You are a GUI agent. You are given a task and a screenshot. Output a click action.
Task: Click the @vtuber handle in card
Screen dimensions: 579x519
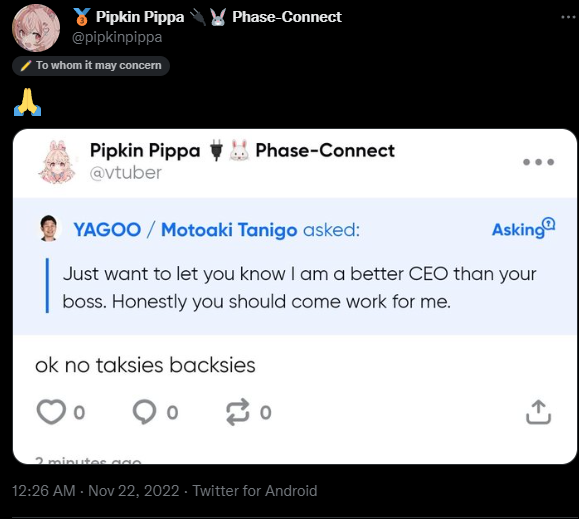click(126, 173)
